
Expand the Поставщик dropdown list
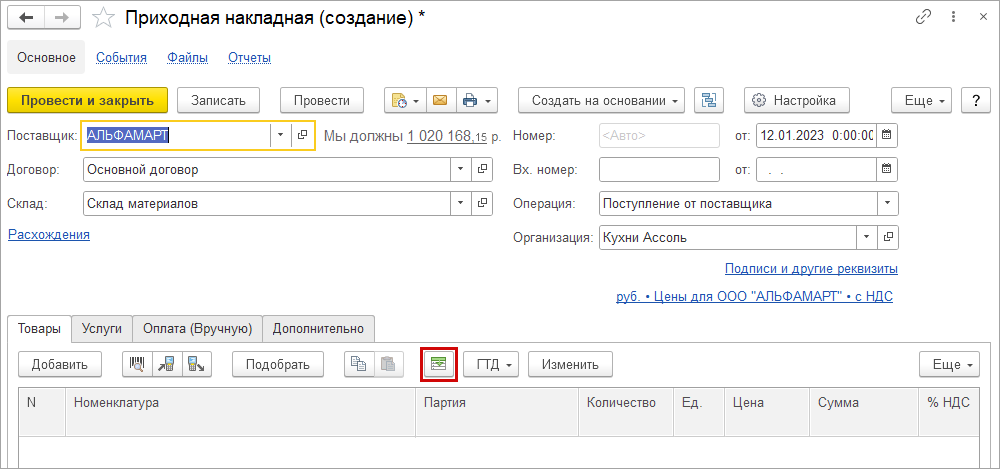[x=280, y=134]
